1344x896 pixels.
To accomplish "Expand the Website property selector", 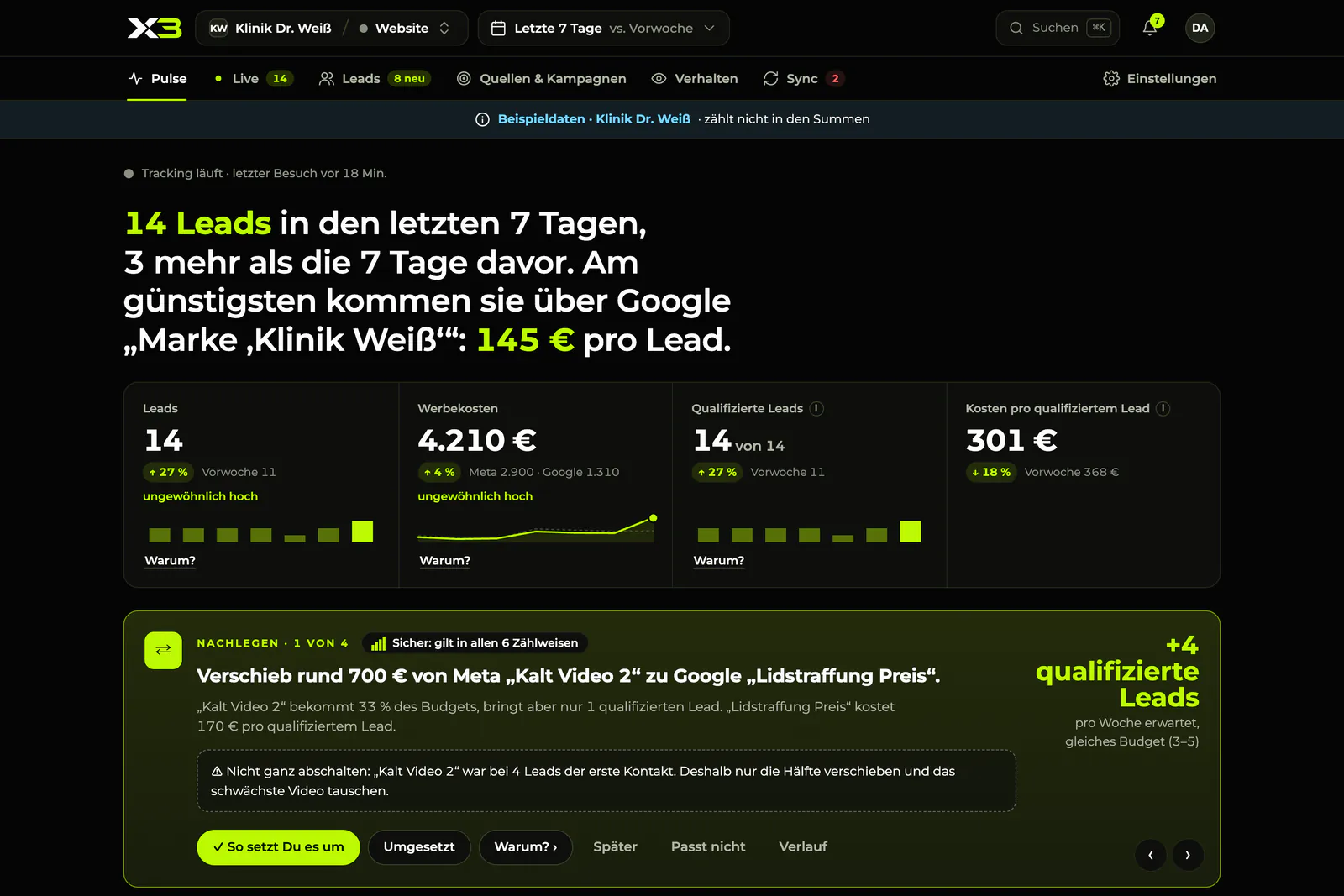I will [x=404, y=28].
